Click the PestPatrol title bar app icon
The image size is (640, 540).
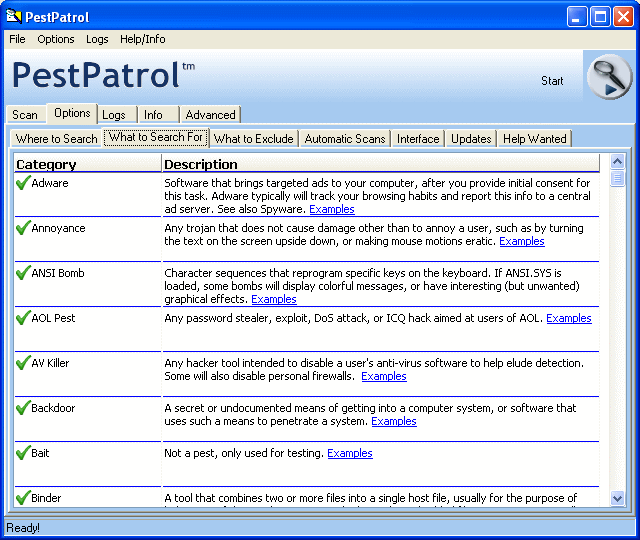click(x=13, y=16)
